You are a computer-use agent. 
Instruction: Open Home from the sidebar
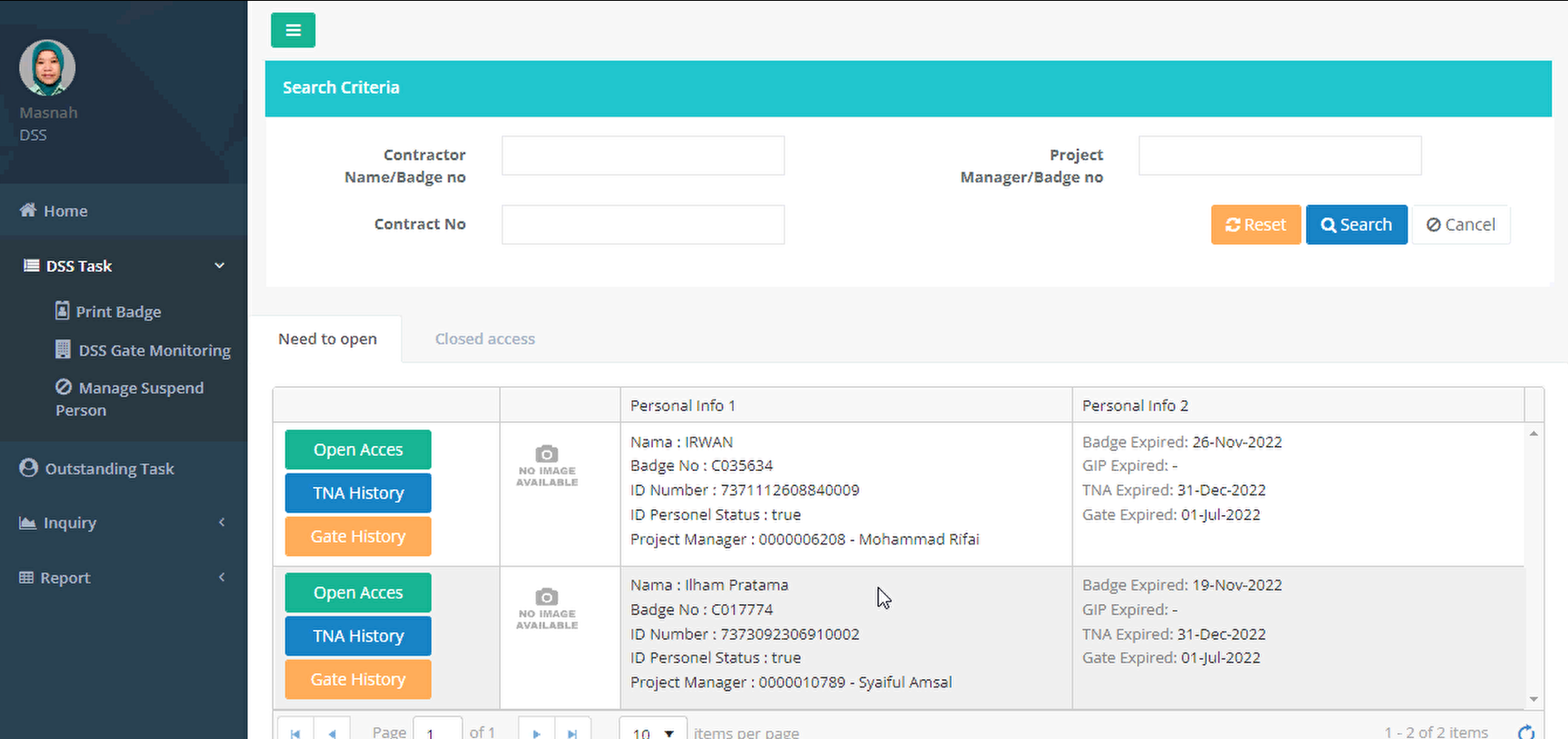[x=65, y=211]
